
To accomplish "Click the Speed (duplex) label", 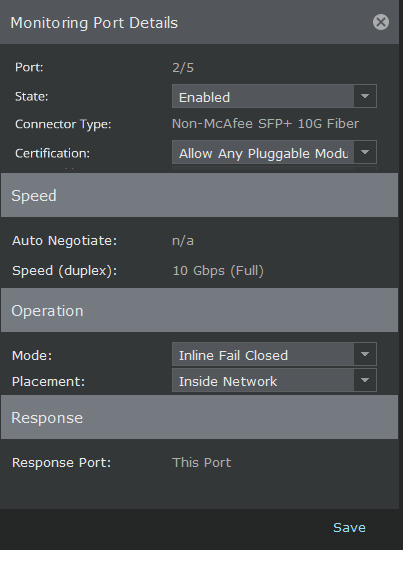I will tap(65, 271).
